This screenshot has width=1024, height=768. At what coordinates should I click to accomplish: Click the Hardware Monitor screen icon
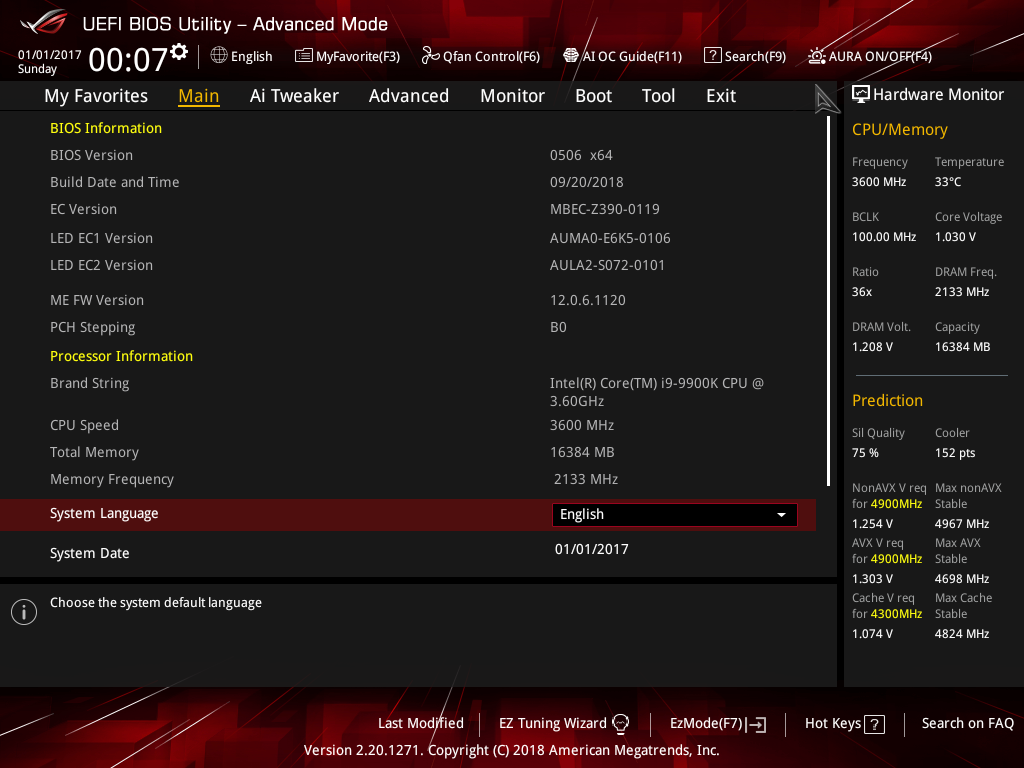coord(861,95)
